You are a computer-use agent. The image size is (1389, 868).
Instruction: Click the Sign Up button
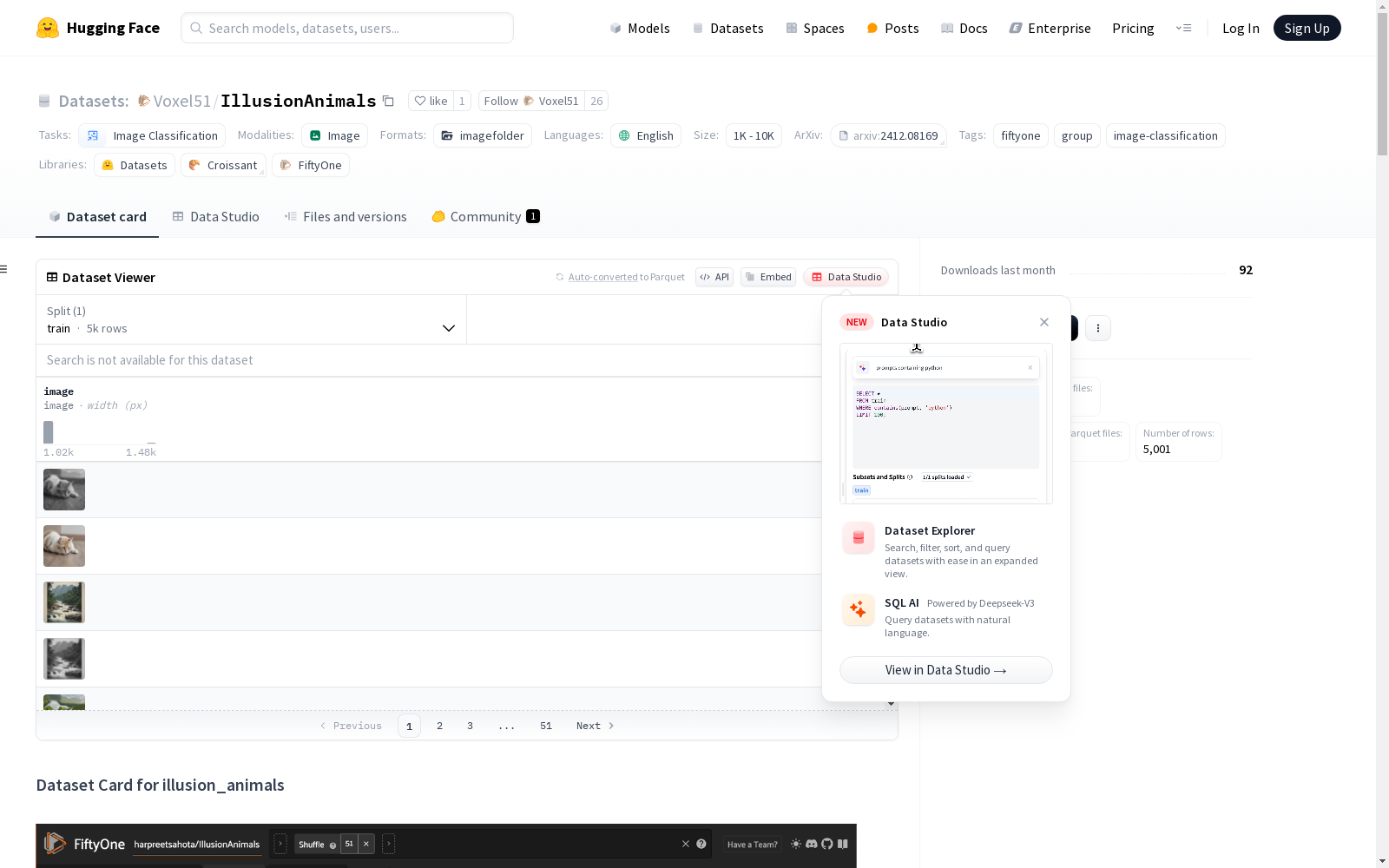[x=1307, y=28]
